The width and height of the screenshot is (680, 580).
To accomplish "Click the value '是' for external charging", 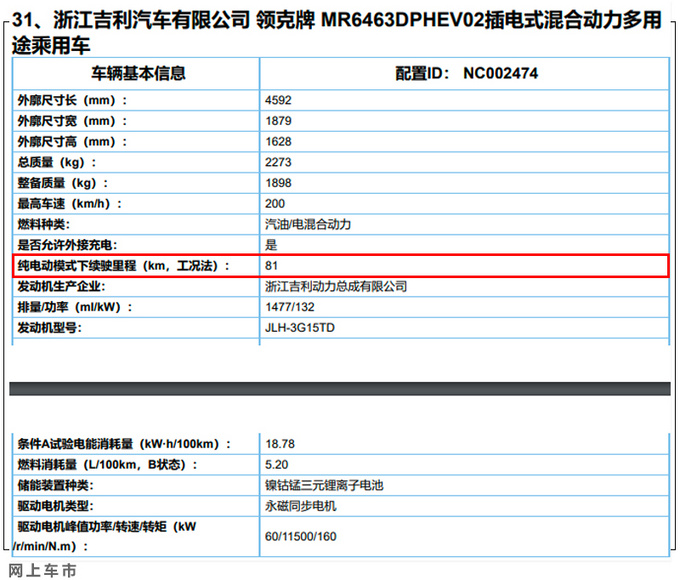I will point(271,245).
